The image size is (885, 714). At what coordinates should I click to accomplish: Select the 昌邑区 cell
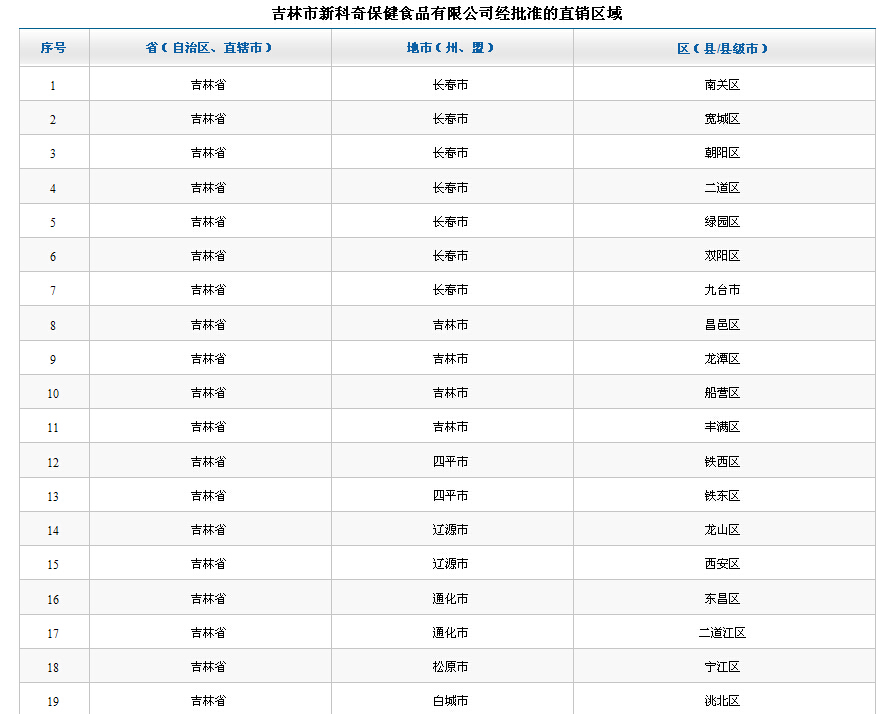tap(722, 325)
